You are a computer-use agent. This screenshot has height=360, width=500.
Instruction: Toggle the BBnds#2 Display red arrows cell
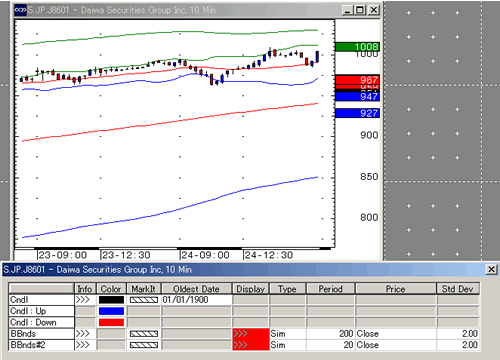coord(251,345)
